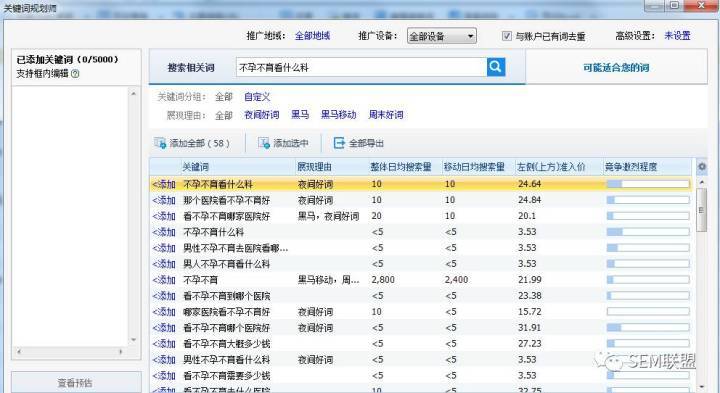Click the 添加全部 add-all icon
This screenshot has width=720, height=393.
coord(160,143)
